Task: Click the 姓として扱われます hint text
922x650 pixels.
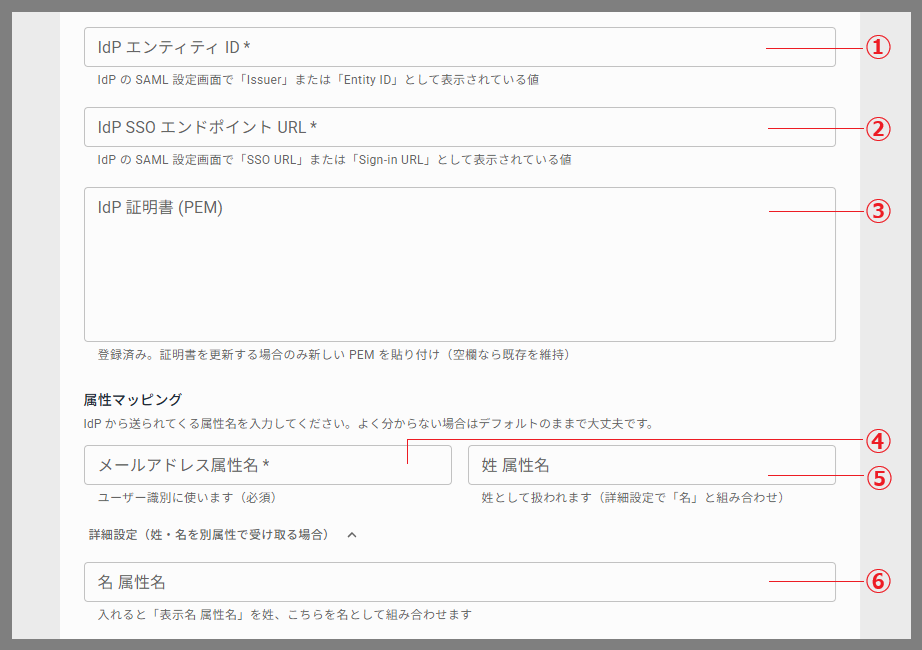Action: [633, 498]
